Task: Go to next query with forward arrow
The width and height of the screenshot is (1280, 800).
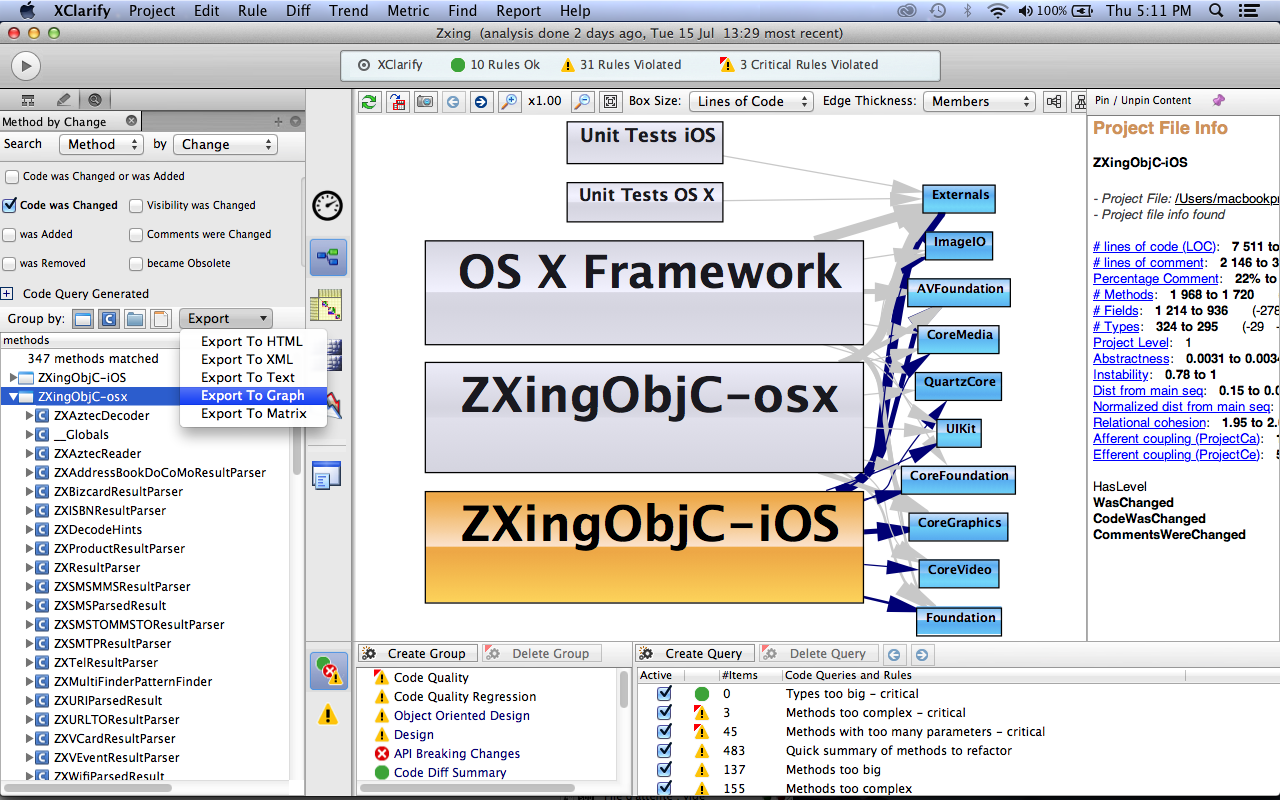Action: pos(921,654)
